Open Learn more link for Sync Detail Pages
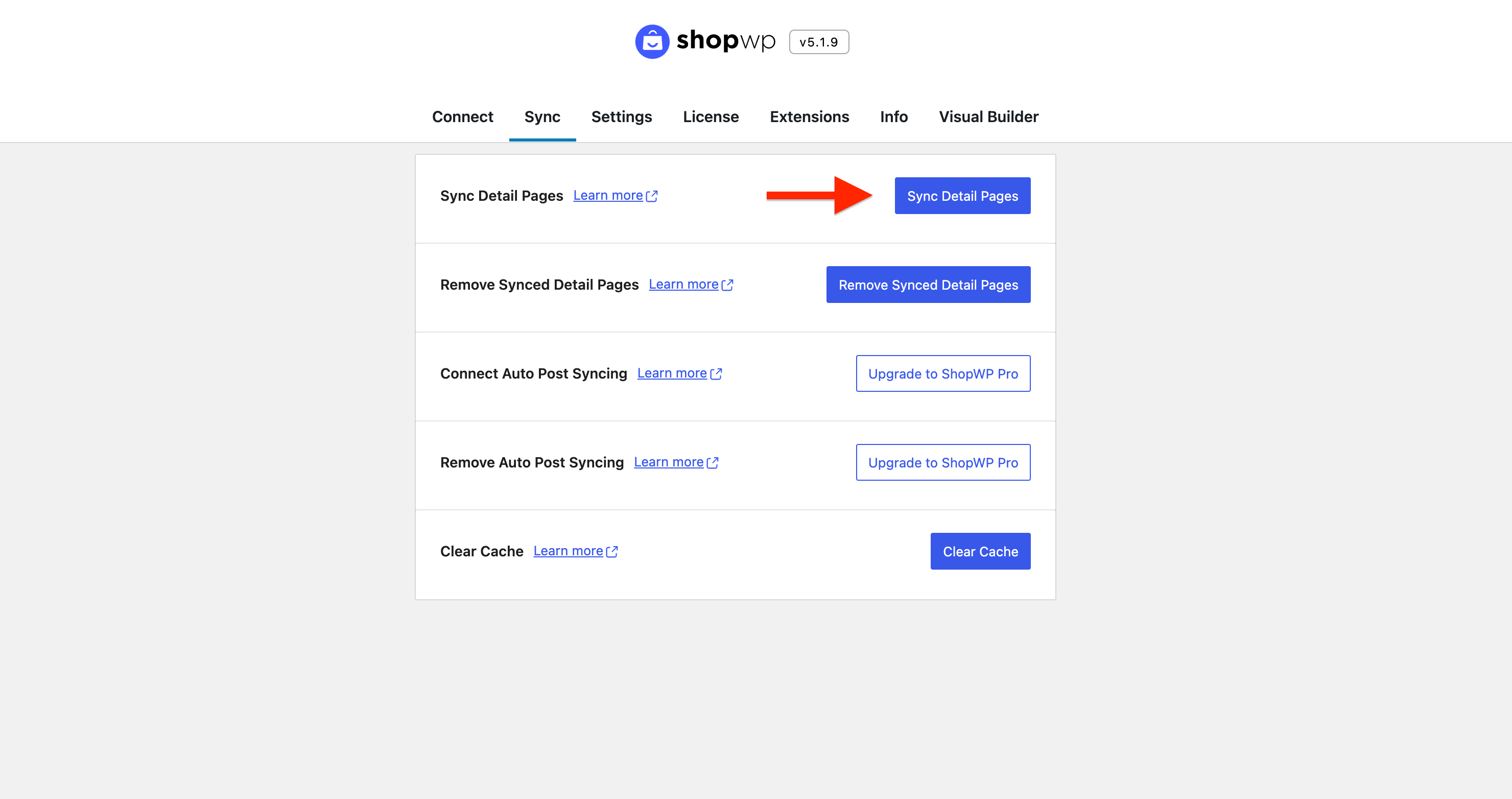This screenshot has width=1512, height=799. tap(607, 196)
